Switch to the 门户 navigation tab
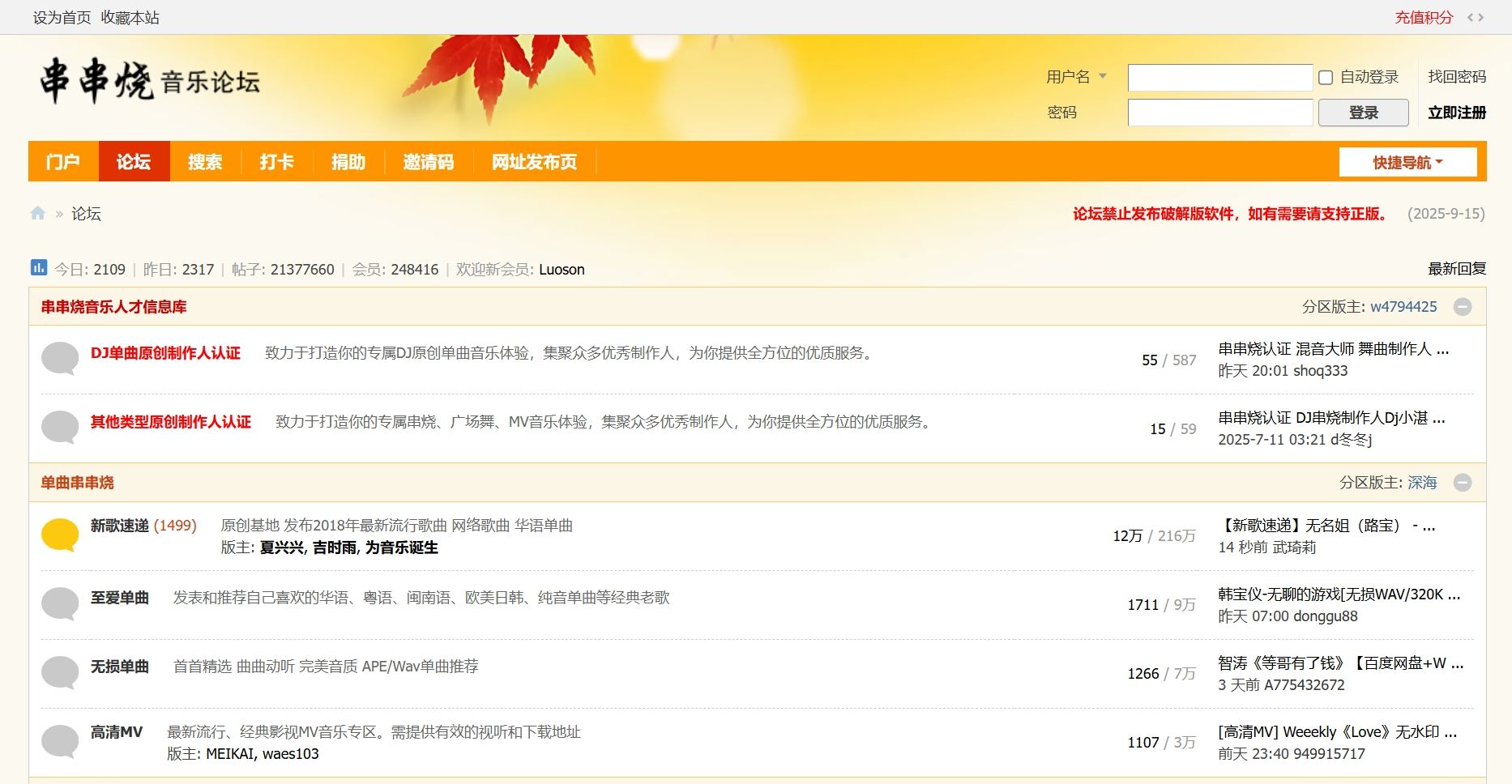This screenshot has width=1512, height=784. point(63,162)
